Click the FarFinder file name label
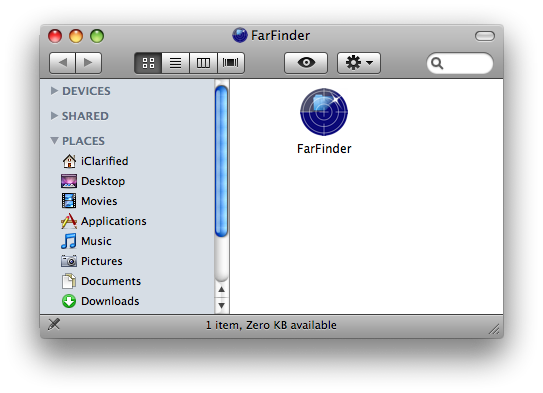Viewport: 543px width, 393px height. tap(324, 149)
